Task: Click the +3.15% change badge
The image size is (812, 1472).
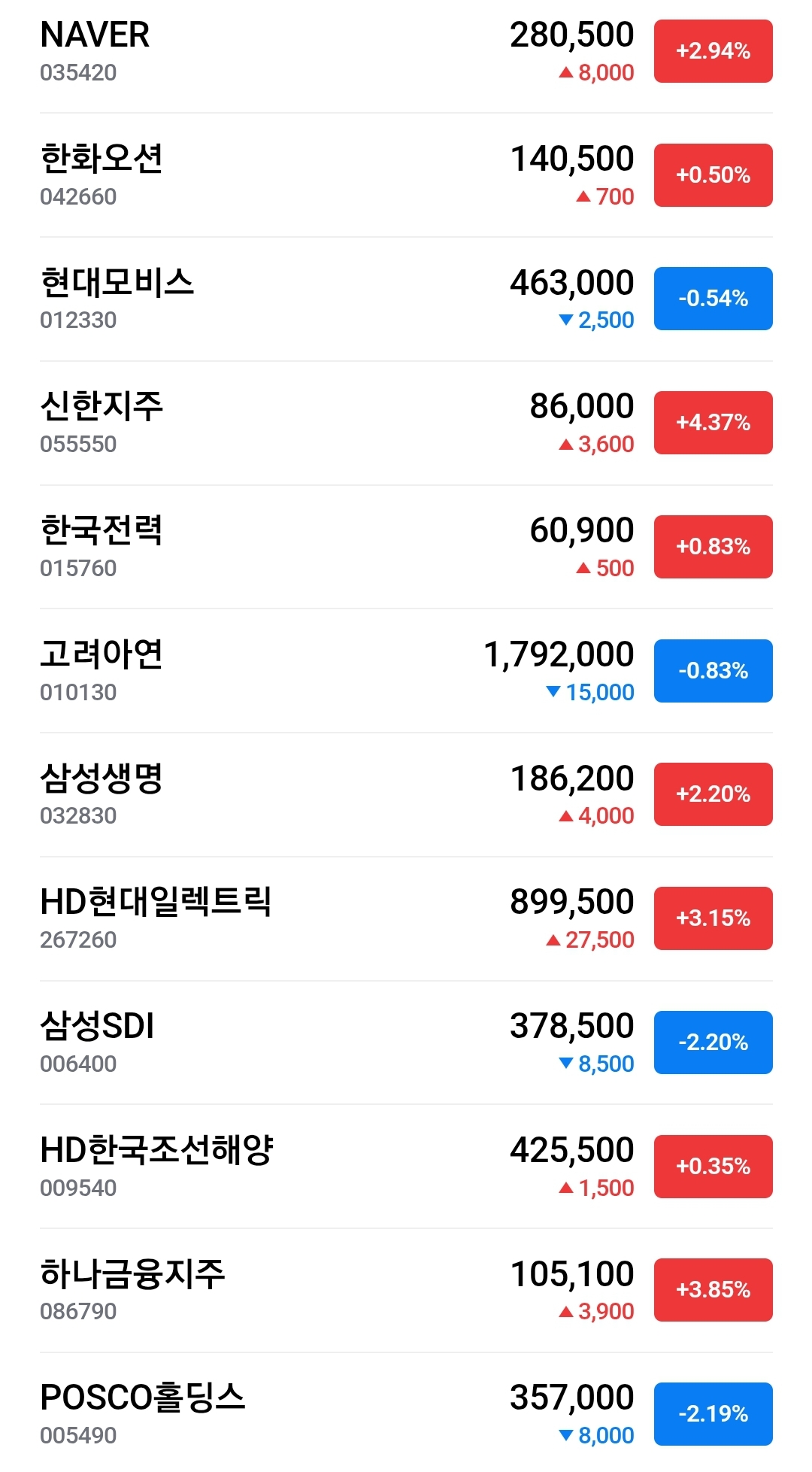Action: [713, 918]
